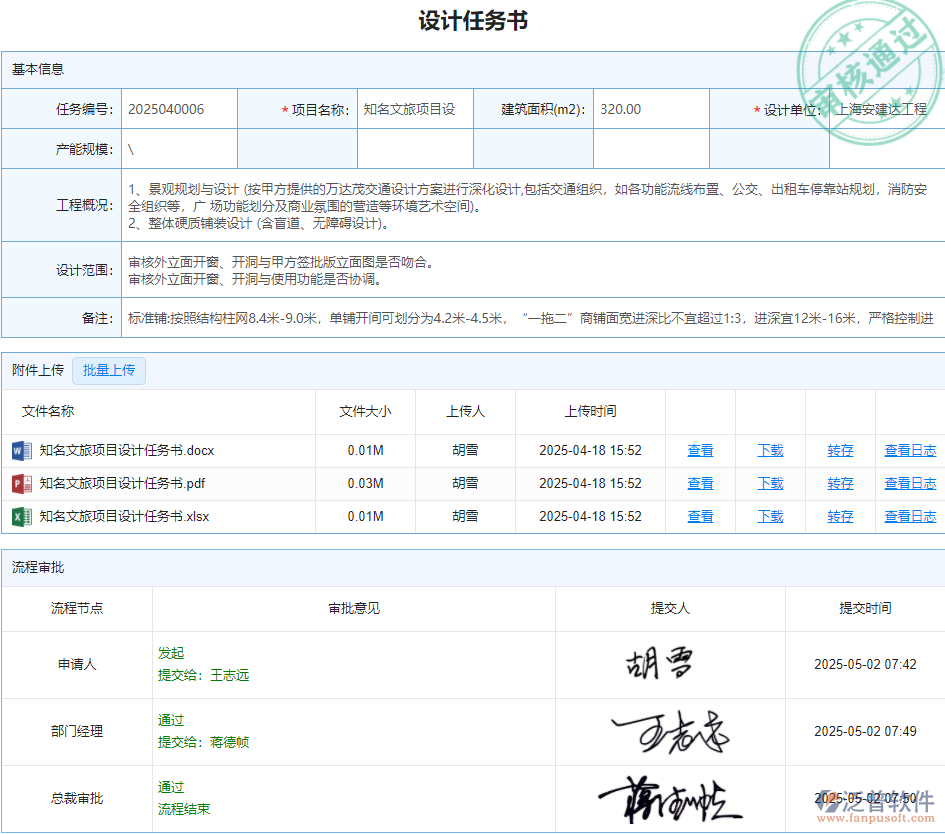Click 转存 for the xlsx attachment
This screenshot has width=945, height=834.
click(840, 516)
